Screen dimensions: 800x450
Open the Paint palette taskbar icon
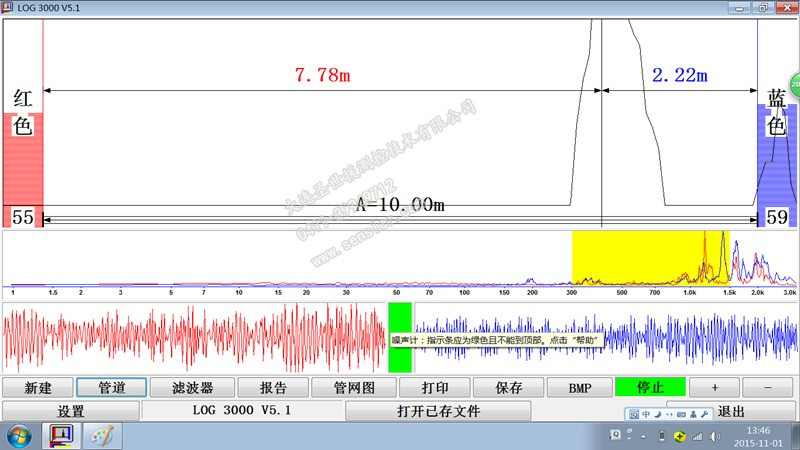click(x=98, y=436)
